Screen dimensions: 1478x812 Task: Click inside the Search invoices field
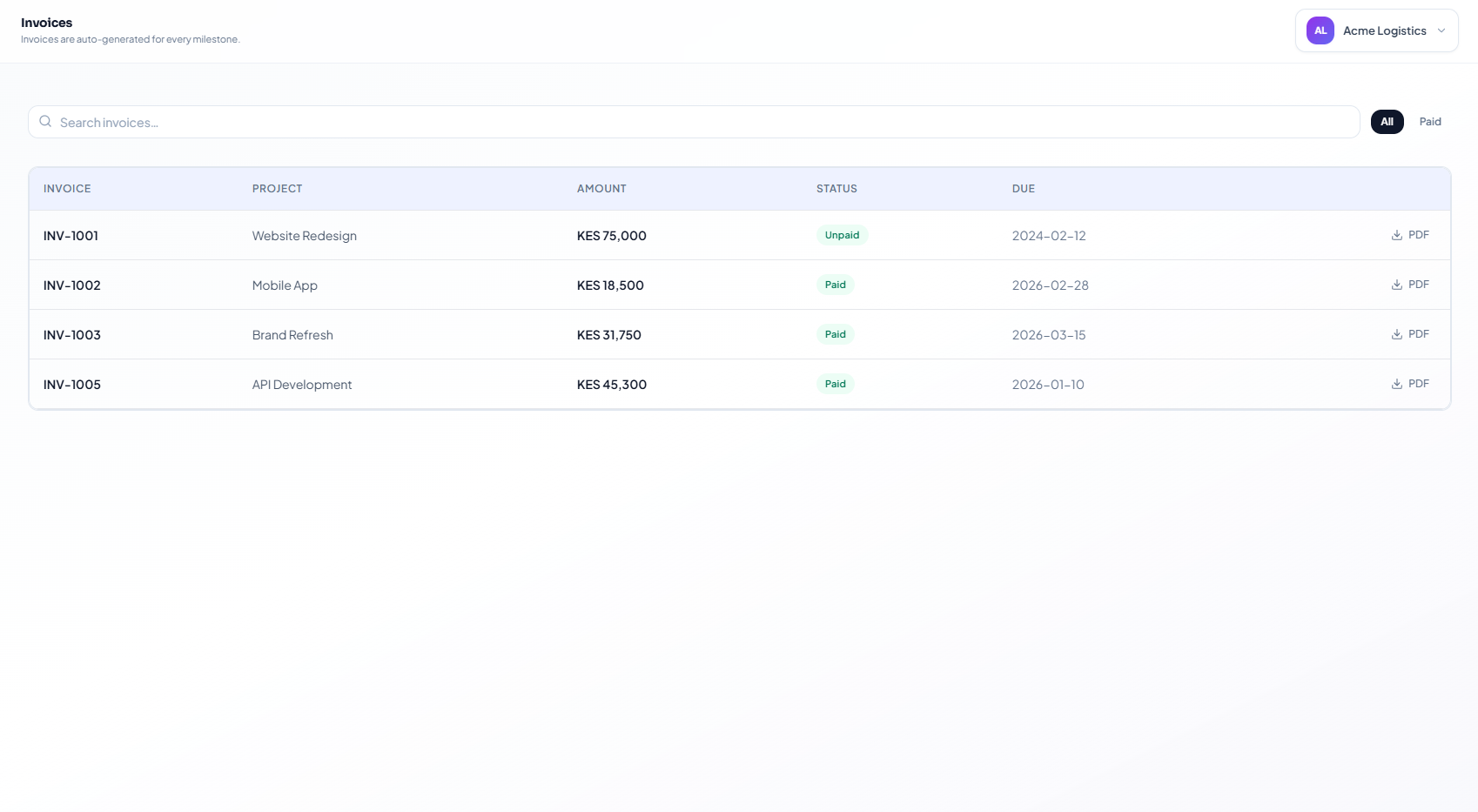348,122
